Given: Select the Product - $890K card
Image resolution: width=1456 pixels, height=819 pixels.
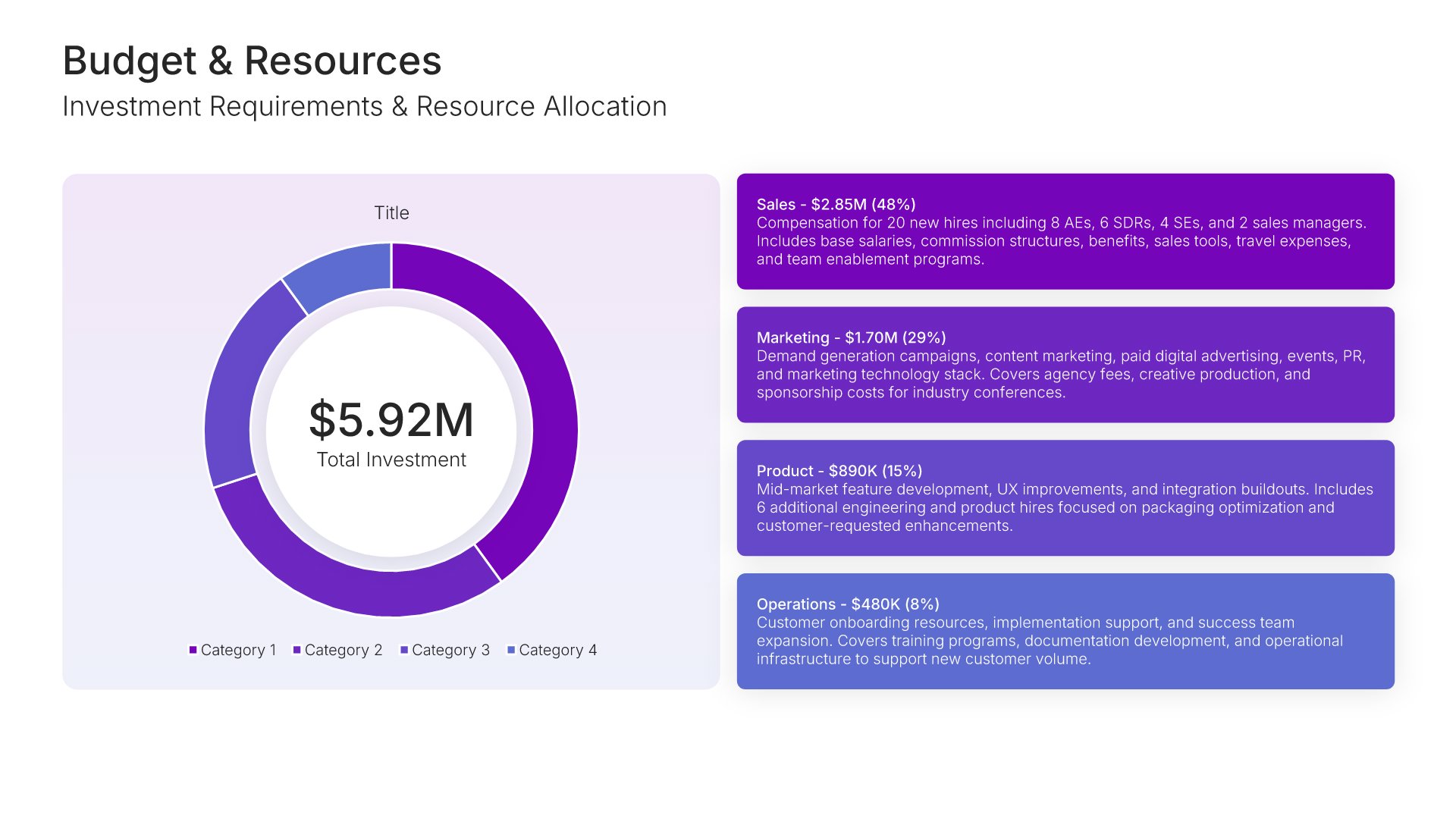Looking at the screenshot, I should pos(1065,498).
